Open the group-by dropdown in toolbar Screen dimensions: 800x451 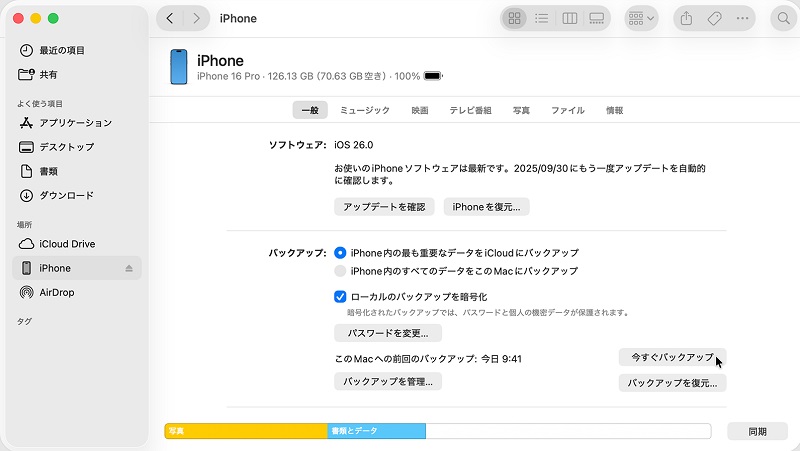[x=641, y=19]
